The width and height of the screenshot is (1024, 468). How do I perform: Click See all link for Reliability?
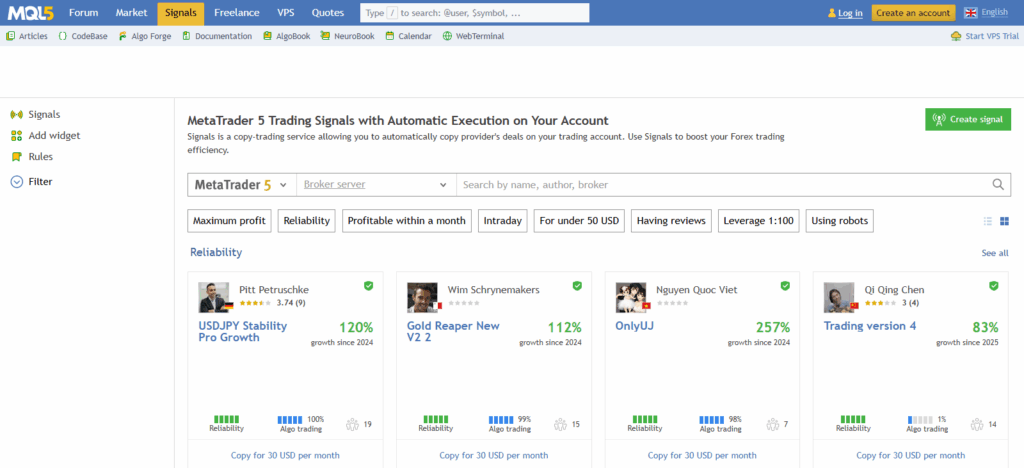click(x=994, y=253)
